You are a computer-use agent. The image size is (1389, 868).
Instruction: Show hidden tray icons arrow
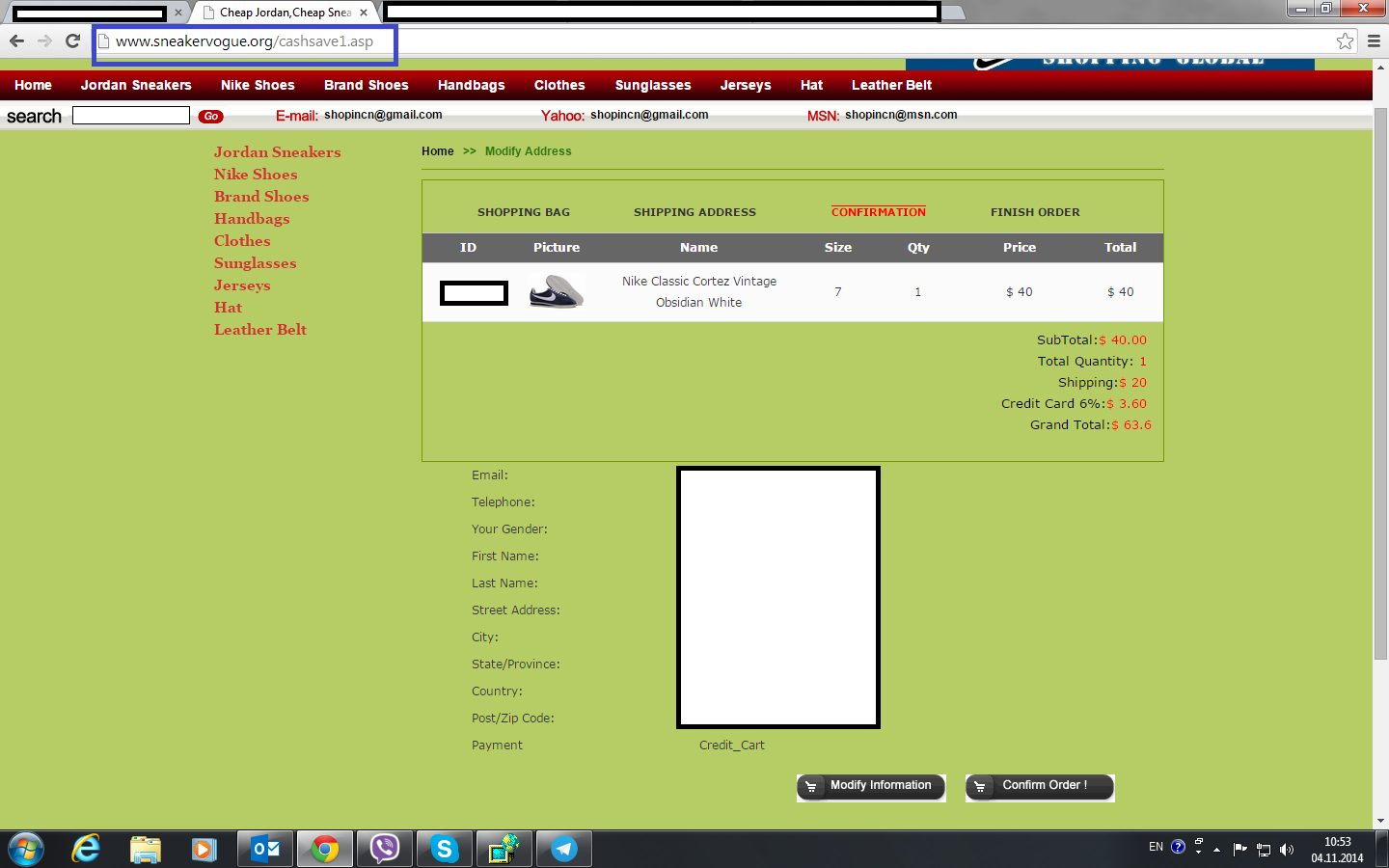1216,850
